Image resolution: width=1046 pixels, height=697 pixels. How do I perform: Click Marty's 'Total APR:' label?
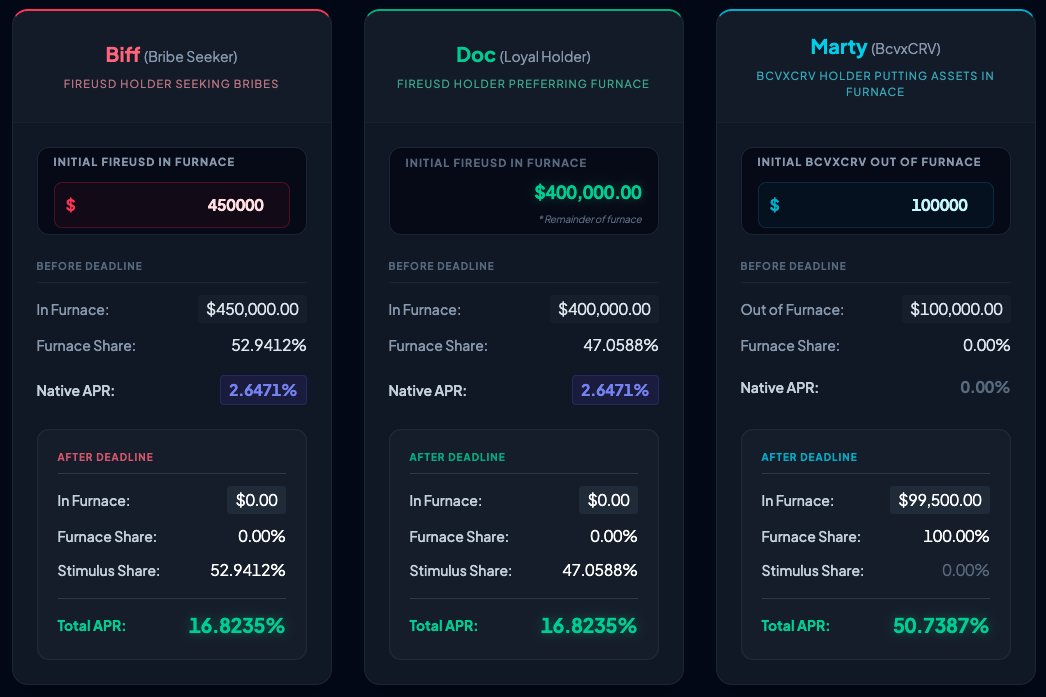(x=795, y=626)
